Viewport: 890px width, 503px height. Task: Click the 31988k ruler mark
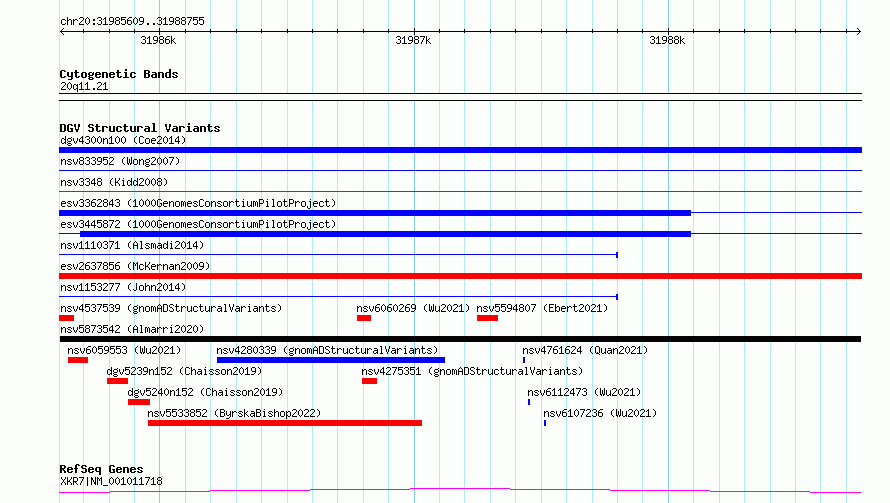pyautogui.click(x=668, y=40)
